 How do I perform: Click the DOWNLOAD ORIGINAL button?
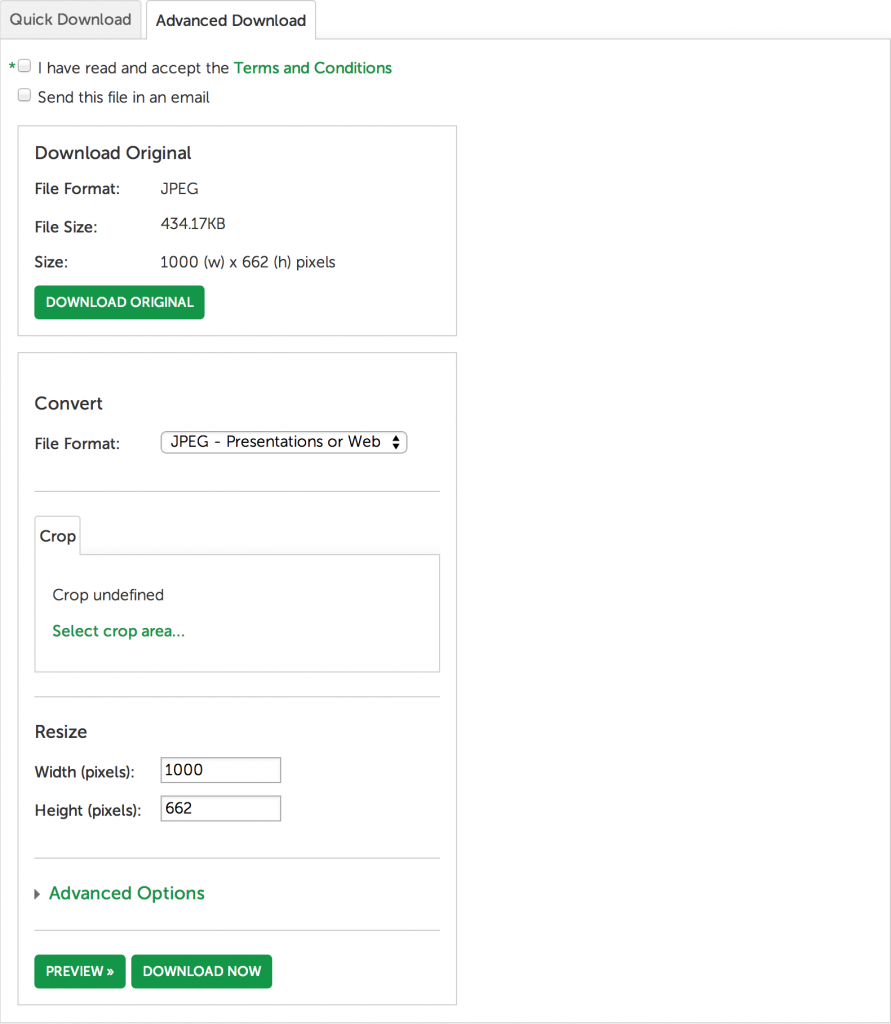119,302
